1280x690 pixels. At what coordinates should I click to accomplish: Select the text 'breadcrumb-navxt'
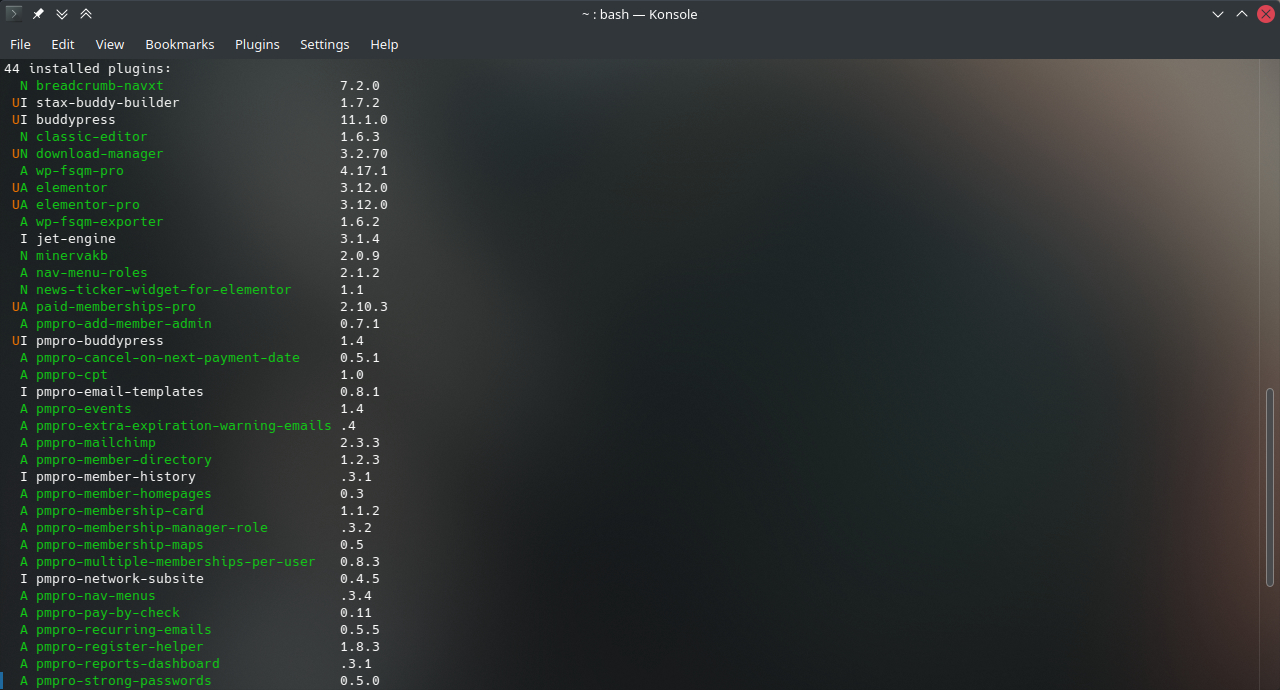100,86
